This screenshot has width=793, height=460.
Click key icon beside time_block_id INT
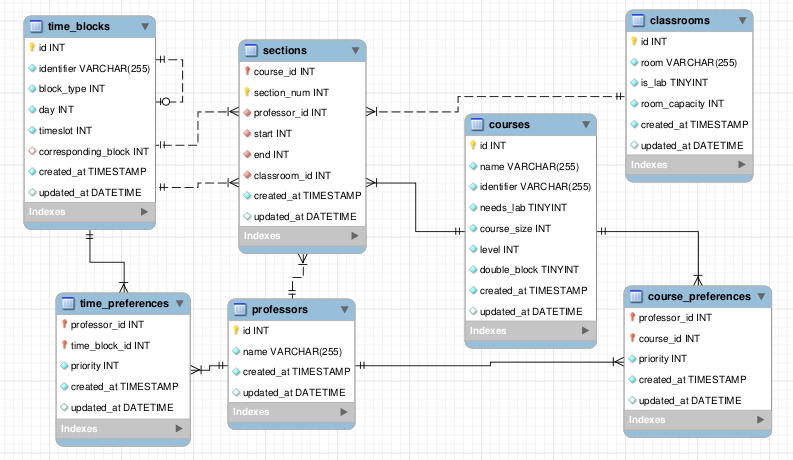[64, 345]
